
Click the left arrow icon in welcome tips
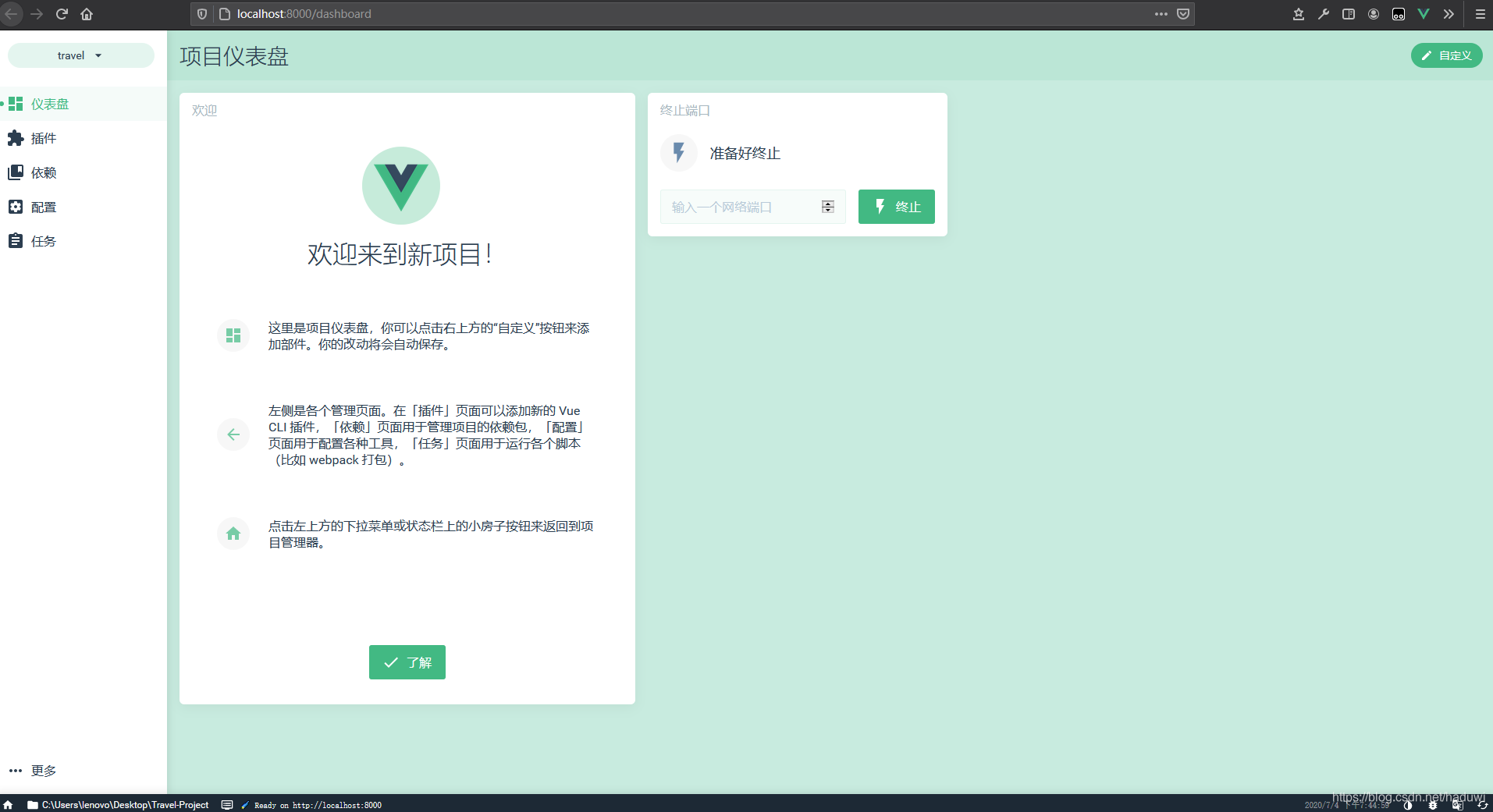[x=233, y=434]
